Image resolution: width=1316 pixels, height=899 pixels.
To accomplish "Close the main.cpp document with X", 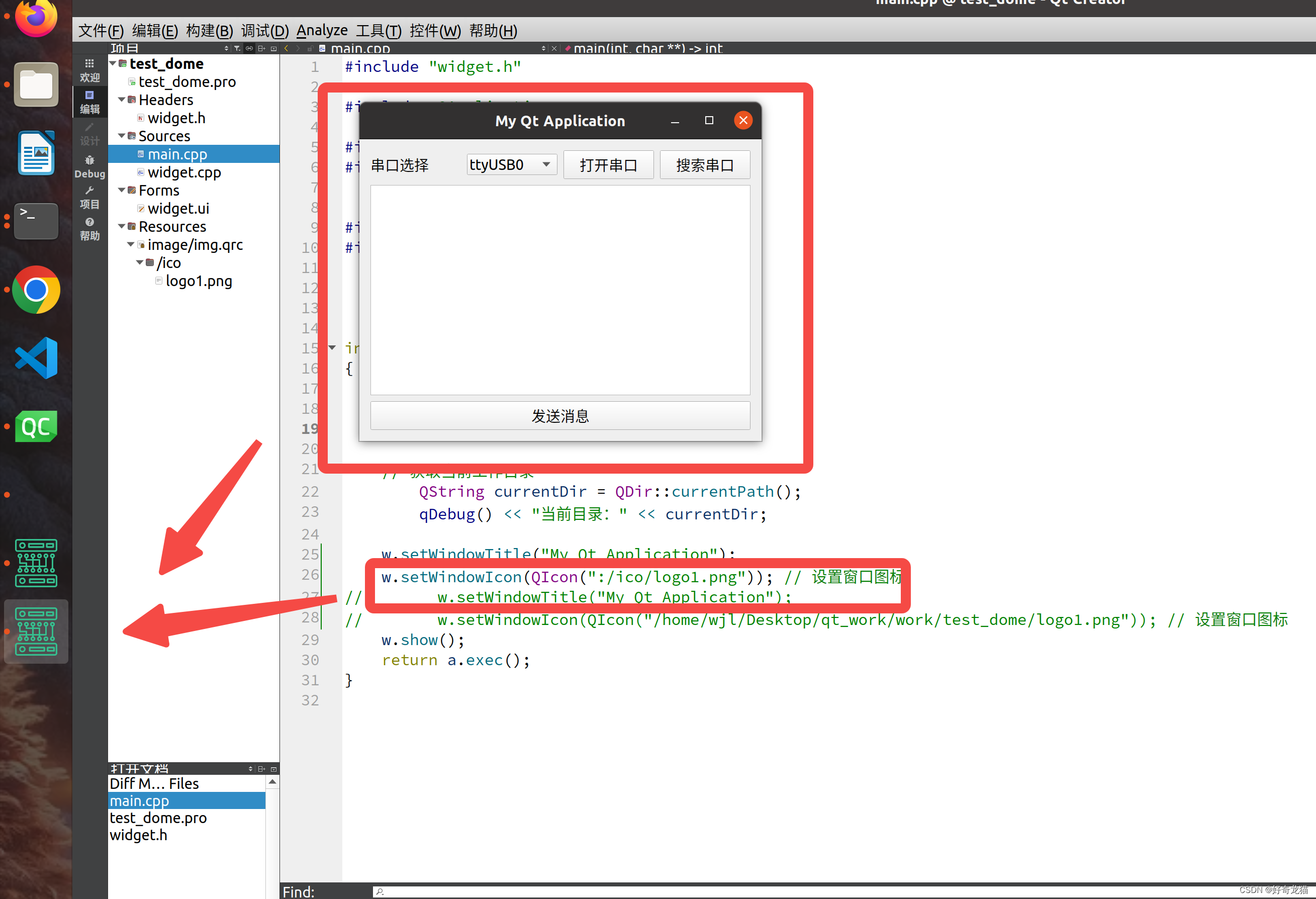I will click(554, 49).
